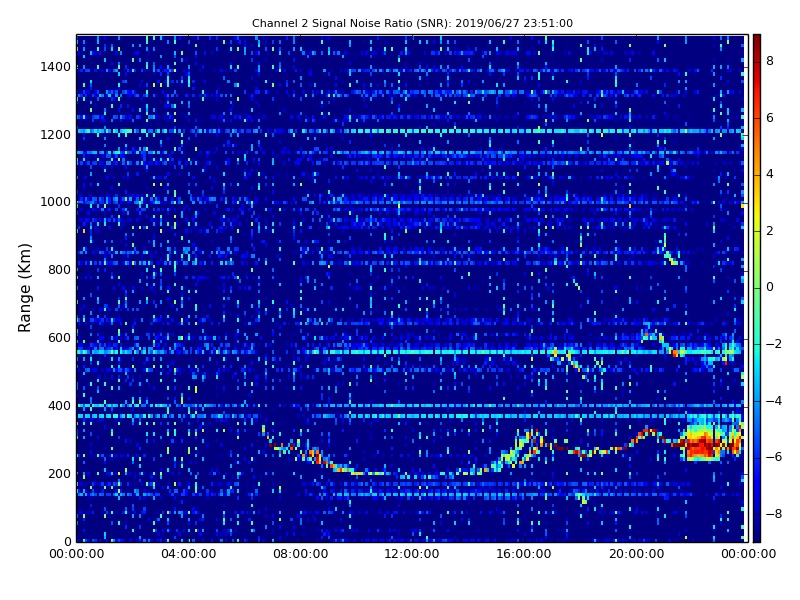Click the colorbar at the 0 level

click(x=757, y=288)
